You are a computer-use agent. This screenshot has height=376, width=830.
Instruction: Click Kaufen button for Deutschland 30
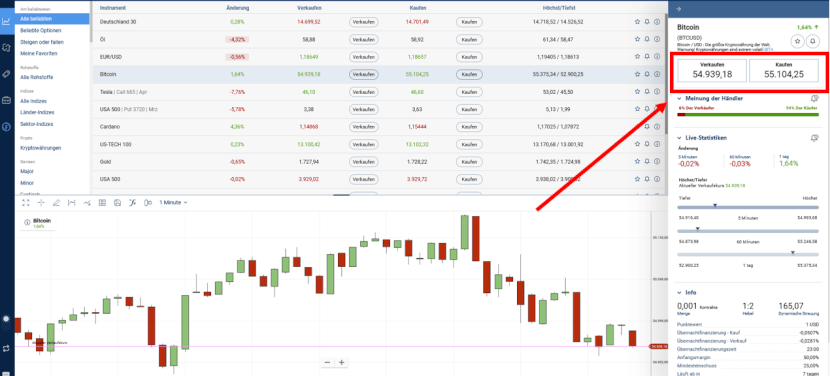(x=469, y=22)
